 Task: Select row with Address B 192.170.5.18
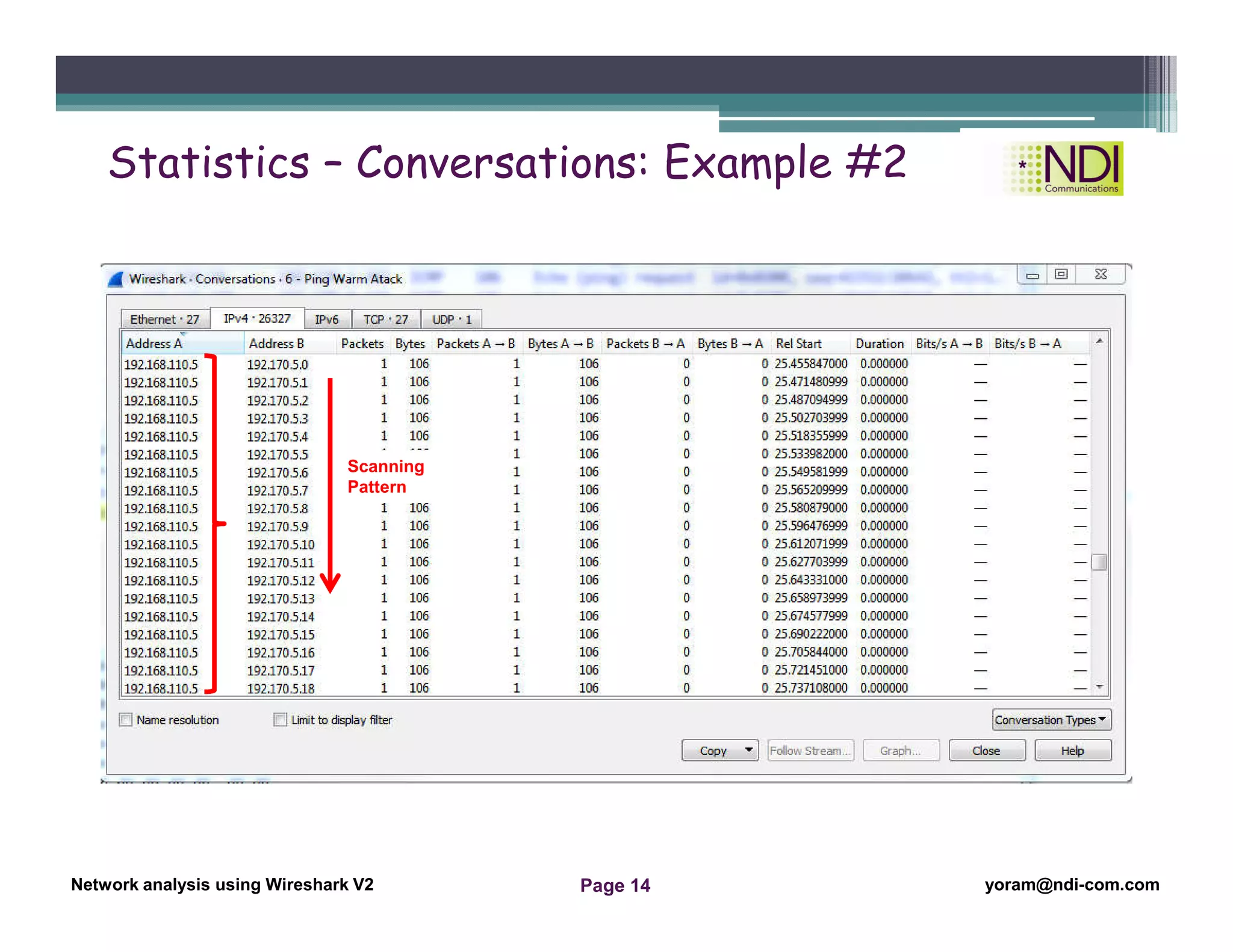click(606, 688)
